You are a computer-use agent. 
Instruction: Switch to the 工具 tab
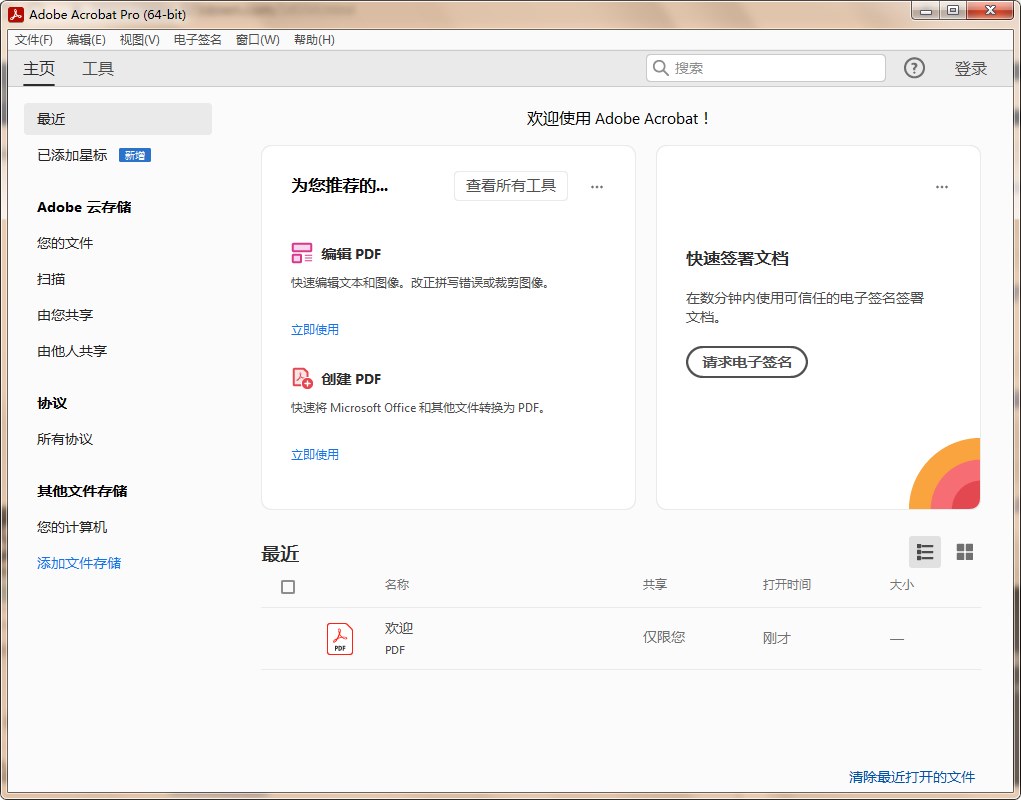click(x=98, y=69)
